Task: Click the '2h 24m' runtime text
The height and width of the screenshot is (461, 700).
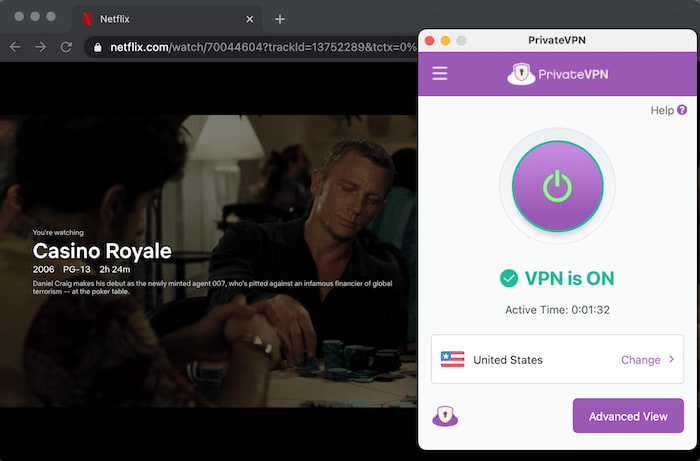Action: [x=115, y=270]
